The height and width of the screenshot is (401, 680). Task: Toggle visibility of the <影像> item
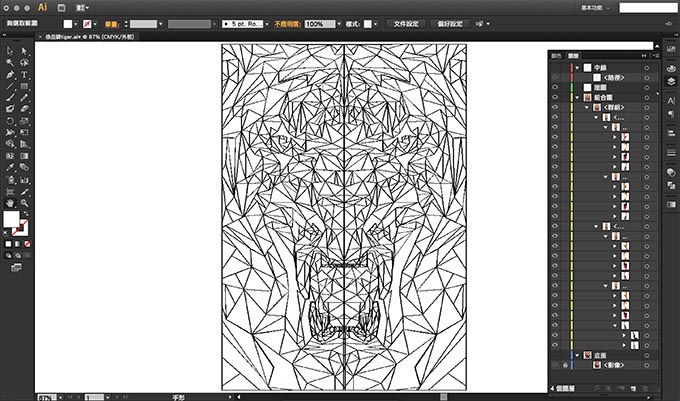555,365
